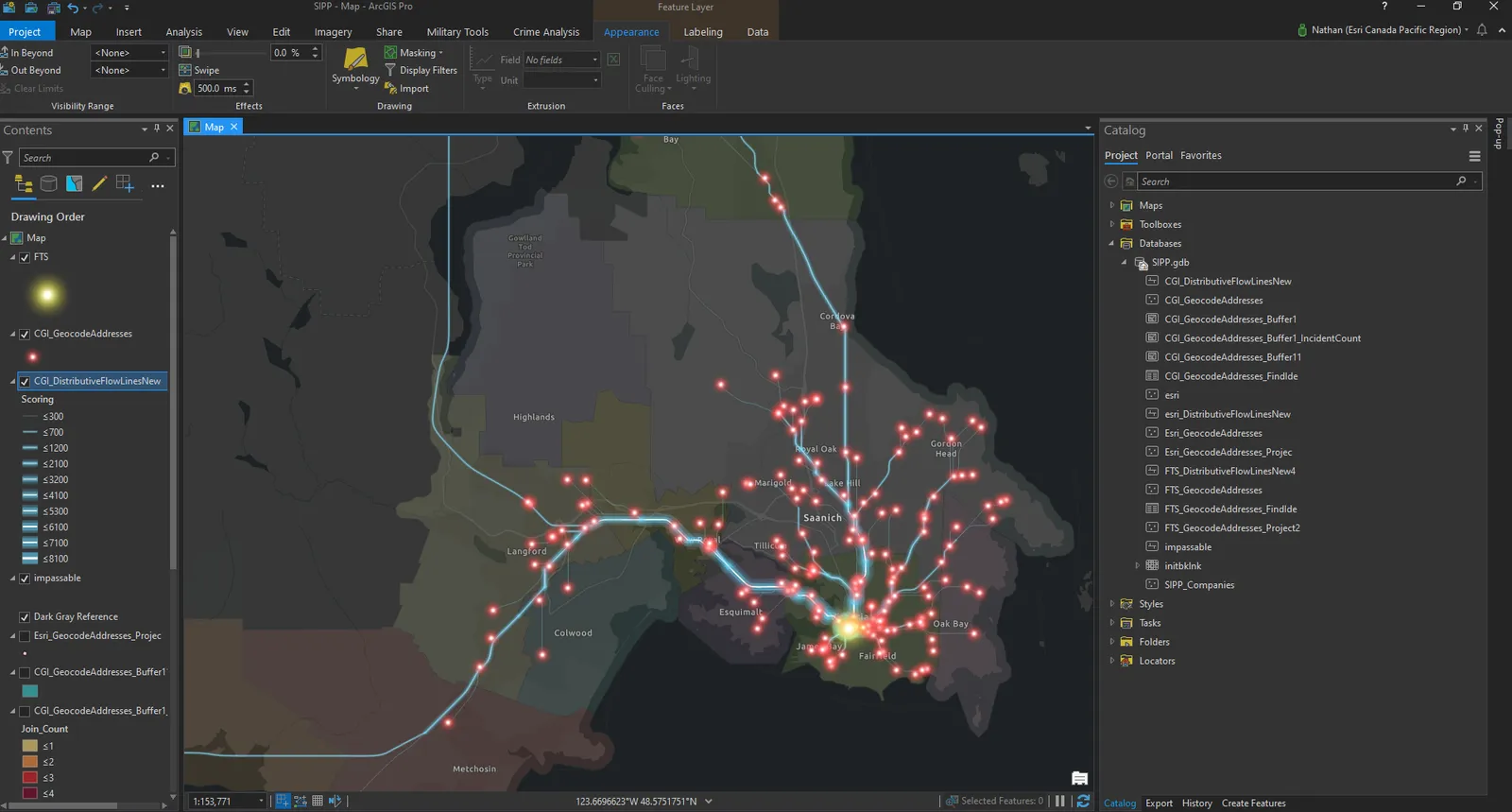The width and height of the screenshot is (1512, 812).
Task: Adjust the layer transparency slider
Action: [230, 53]
